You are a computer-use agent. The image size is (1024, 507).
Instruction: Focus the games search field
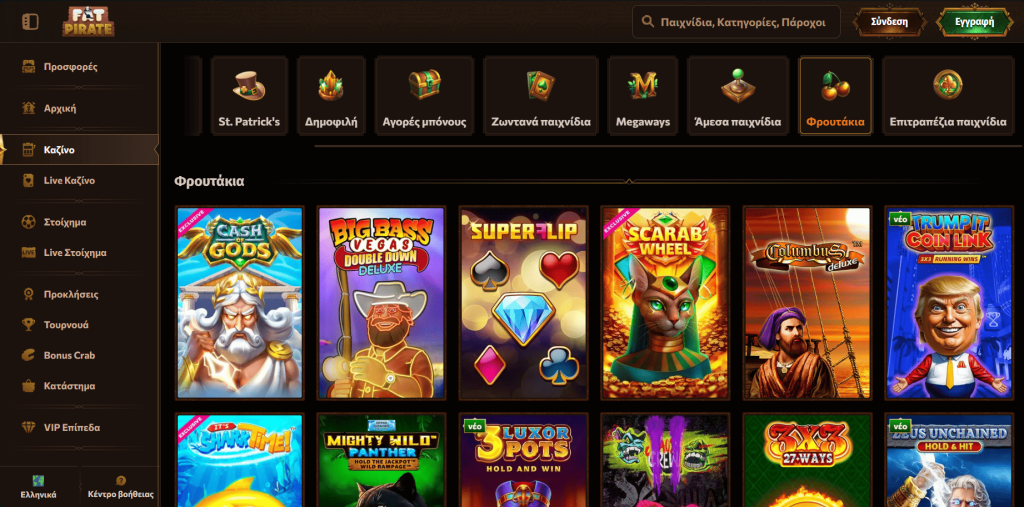tap(736, 22)
